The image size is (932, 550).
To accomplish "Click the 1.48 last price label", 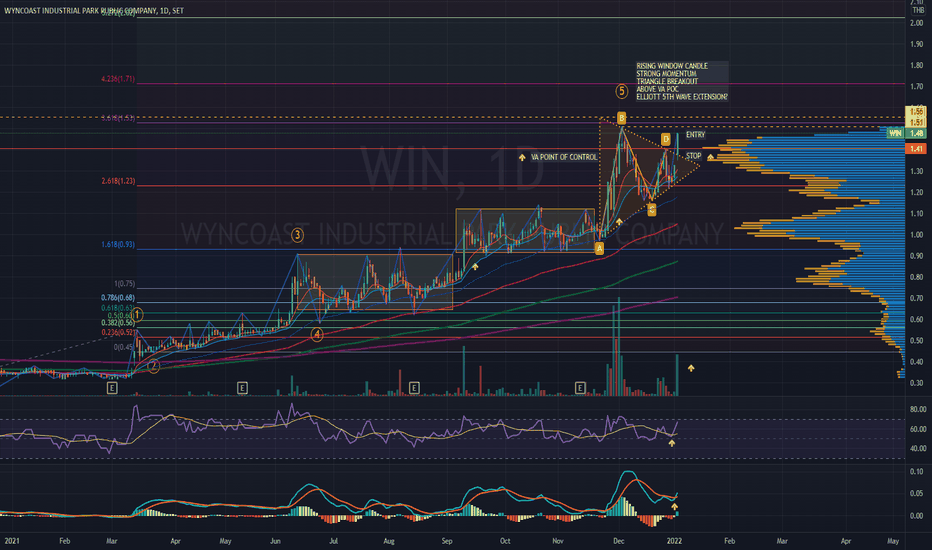I will (916, 133).
